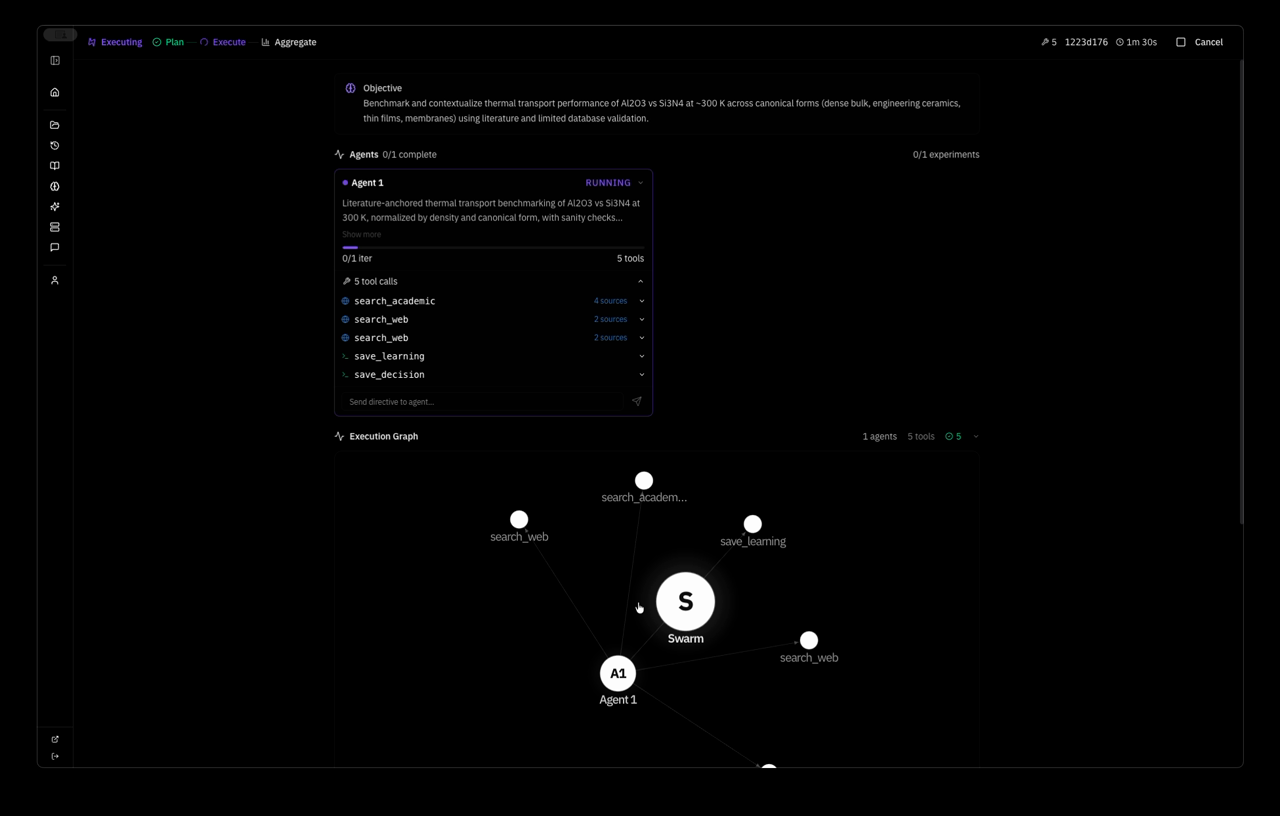Switch to the Aggregate stage tab

pos(289,42)
